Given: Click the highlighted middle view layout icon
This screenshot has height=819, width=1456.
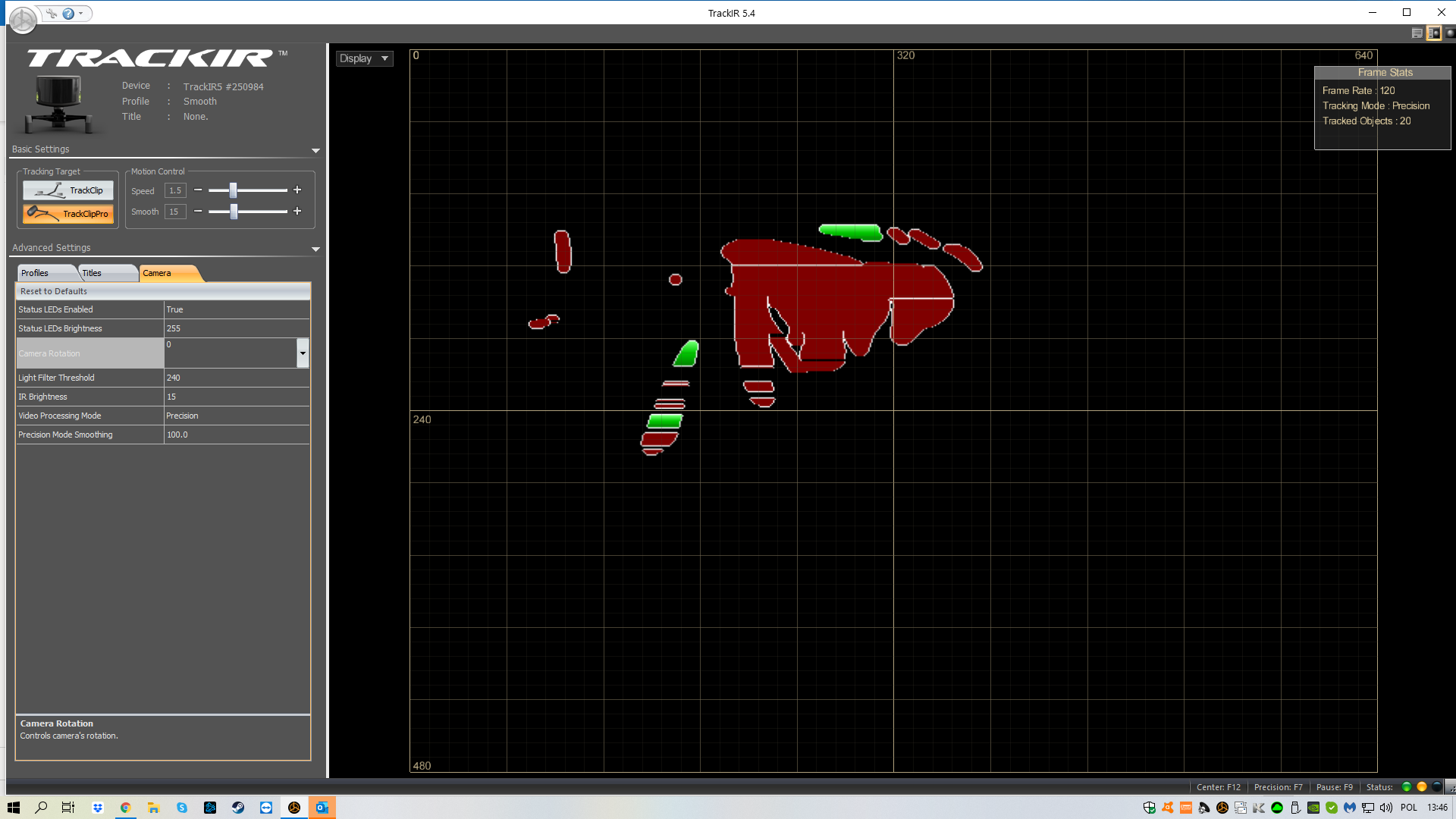Looking at the screenshot, I should pyautogui.click(x=1433, y=33).
